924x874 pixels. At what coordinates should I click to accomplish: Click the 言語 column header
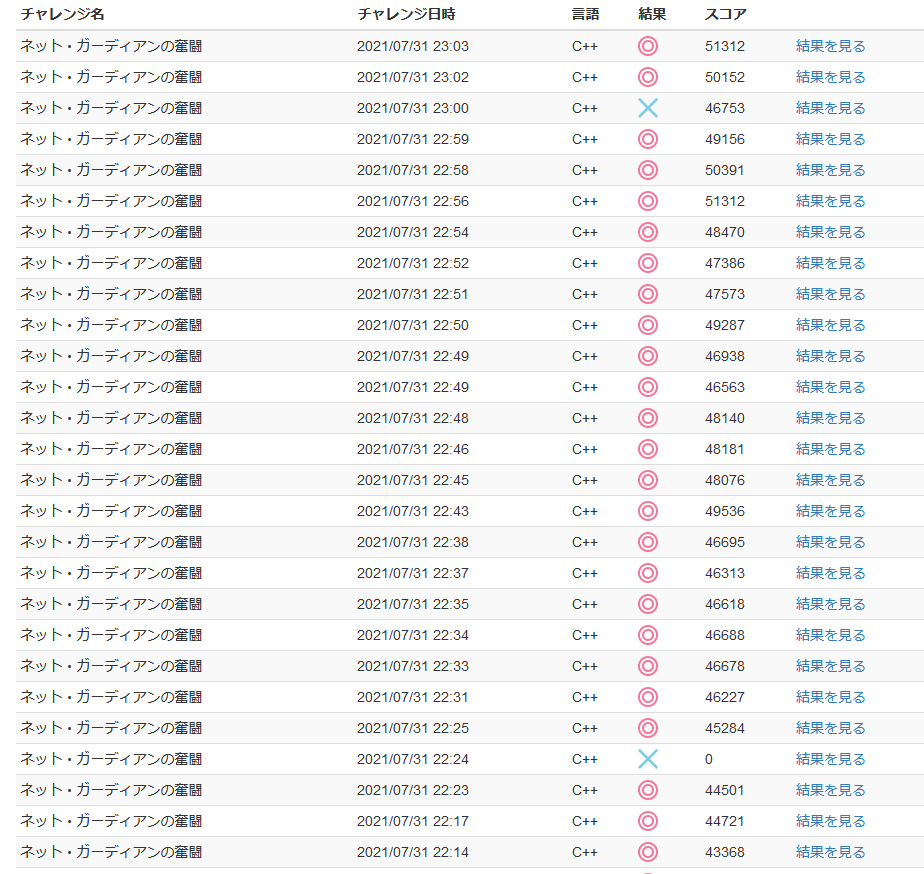[585, 14]
